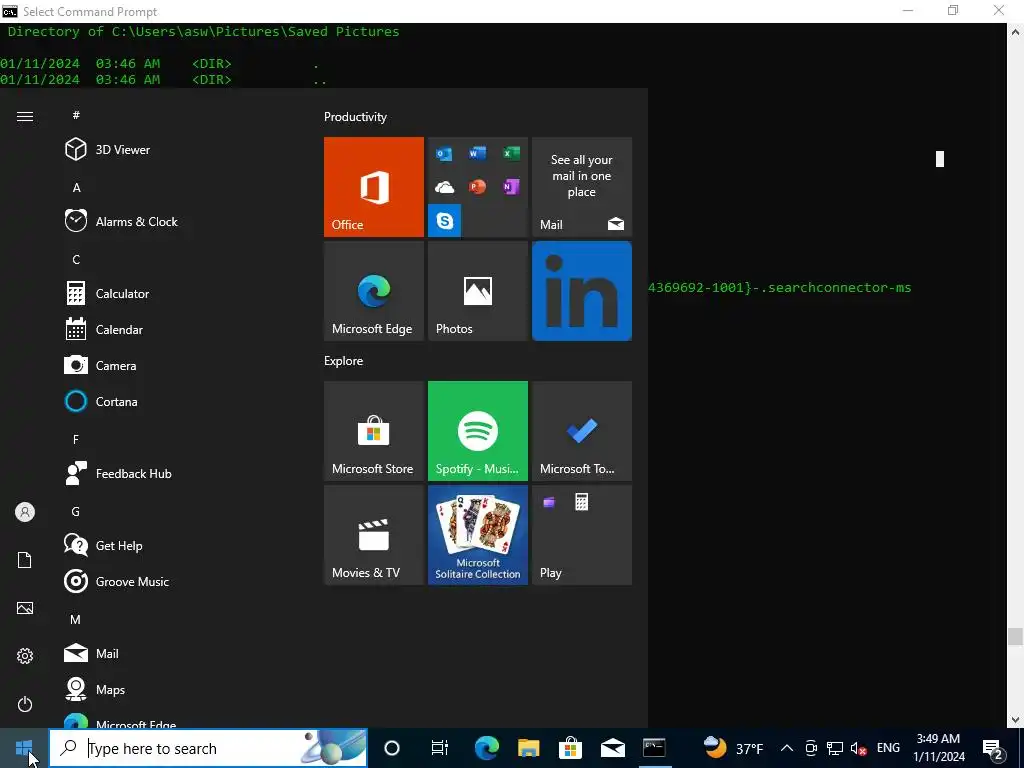Screen dimensions: 1024x768
Task: Jump to letter A group header
Action: tap(76, 187)
